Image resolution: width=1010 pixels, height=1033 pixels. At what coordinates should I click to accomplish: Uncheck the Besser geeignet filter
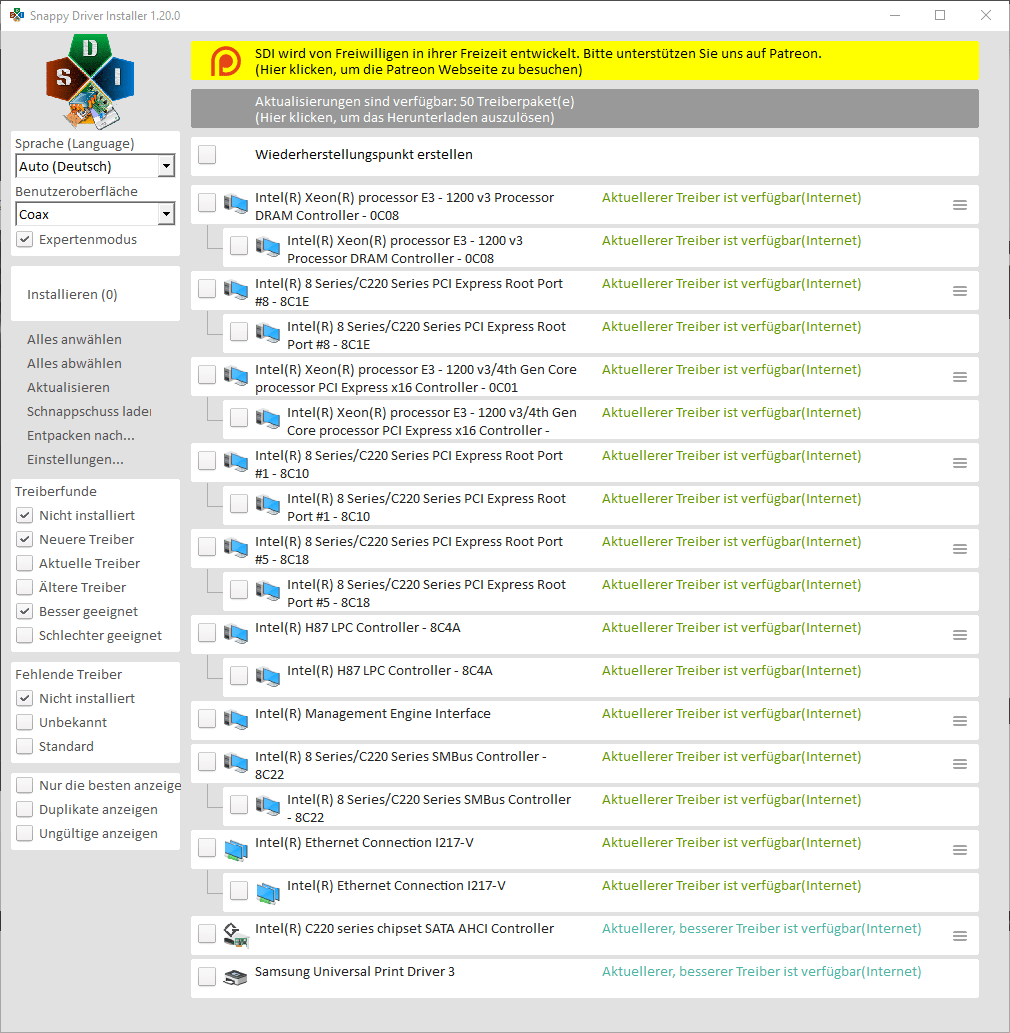(24, 611)
